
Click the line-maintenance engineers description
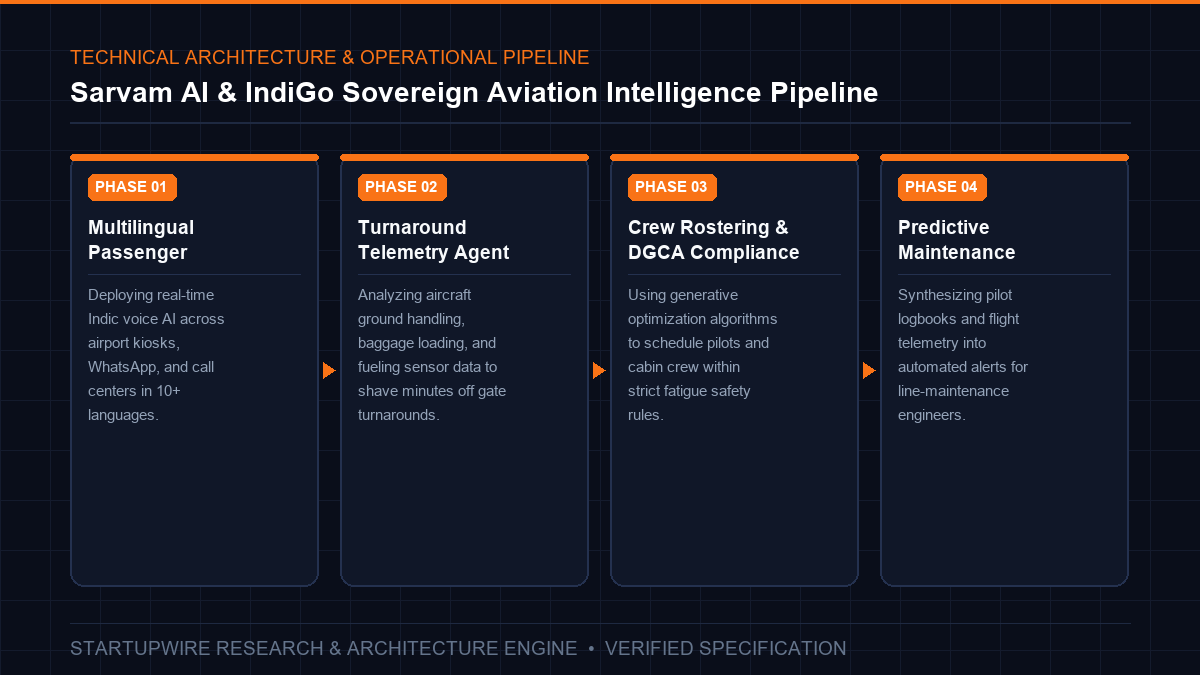[963, 355]
